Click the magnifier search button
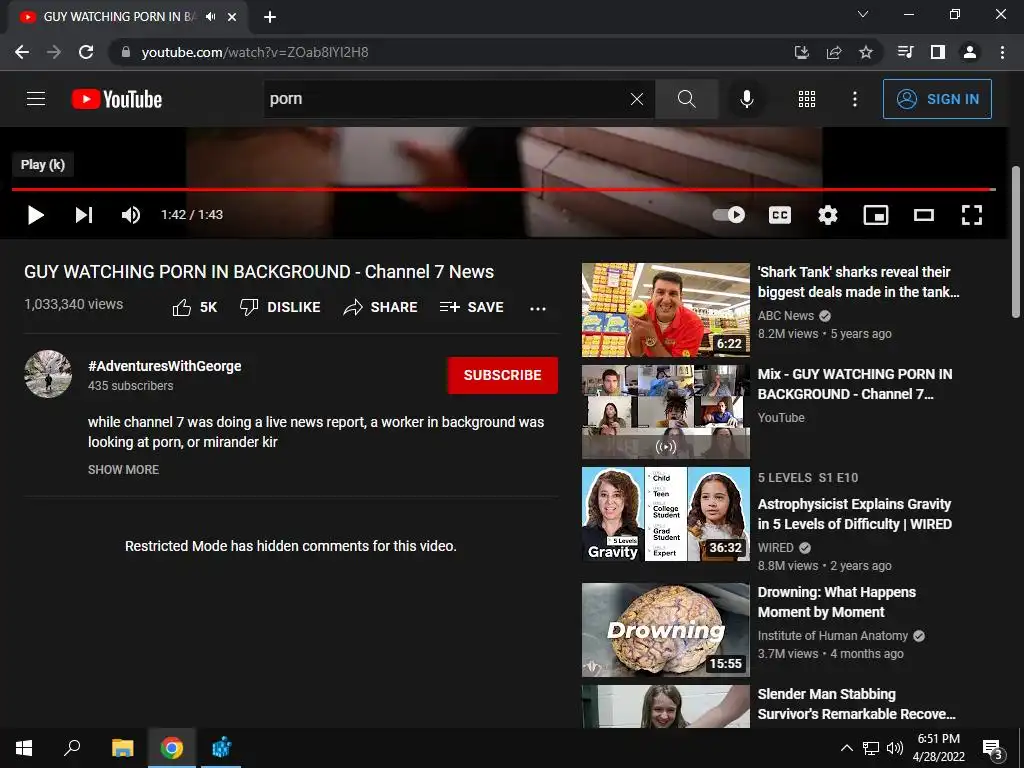The image size is (1024, 768). coord(686,99)
